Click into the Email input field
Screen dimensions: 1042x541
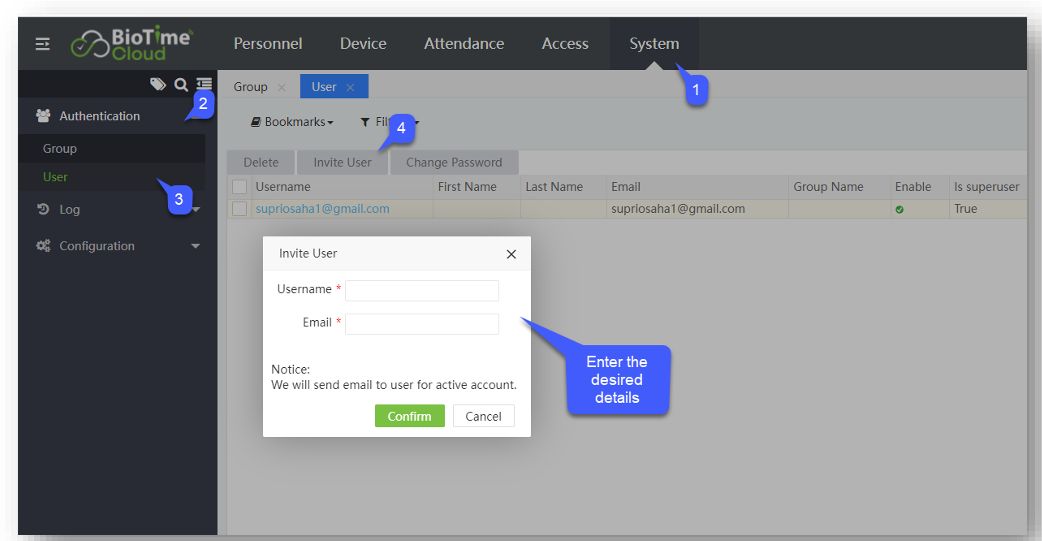click(x=421, y=324)
